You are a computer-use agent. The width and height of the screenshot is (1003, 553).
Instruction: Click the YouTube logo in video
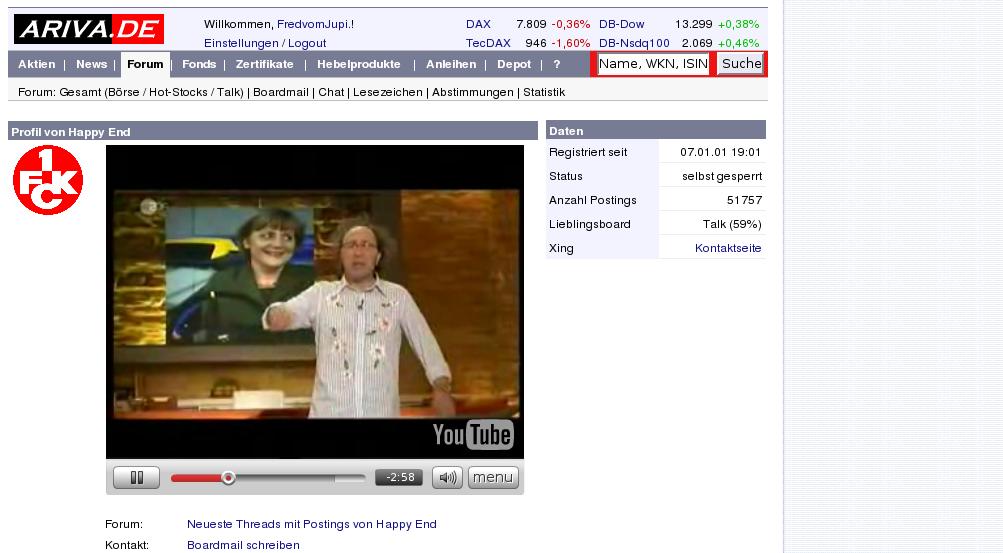pos(473,435)
